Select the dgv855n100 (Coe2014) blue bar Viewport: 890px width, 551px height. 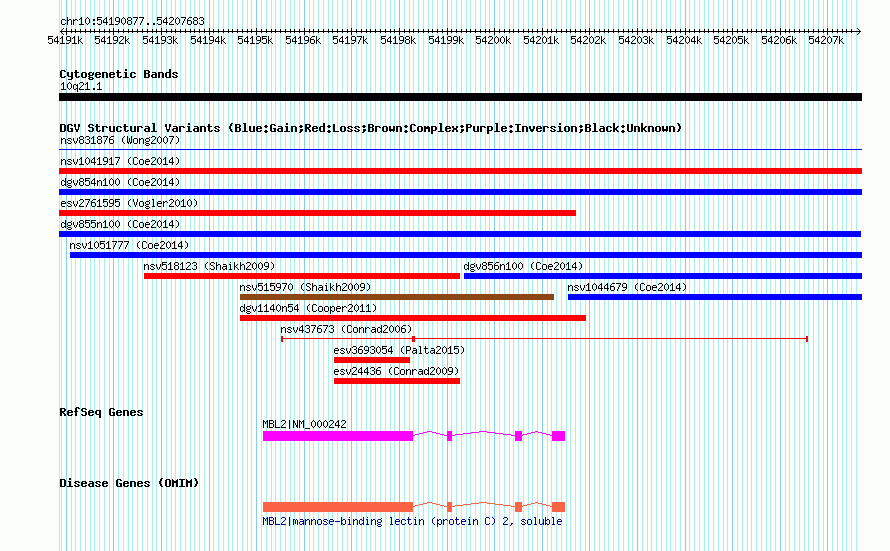click(460, 234)
